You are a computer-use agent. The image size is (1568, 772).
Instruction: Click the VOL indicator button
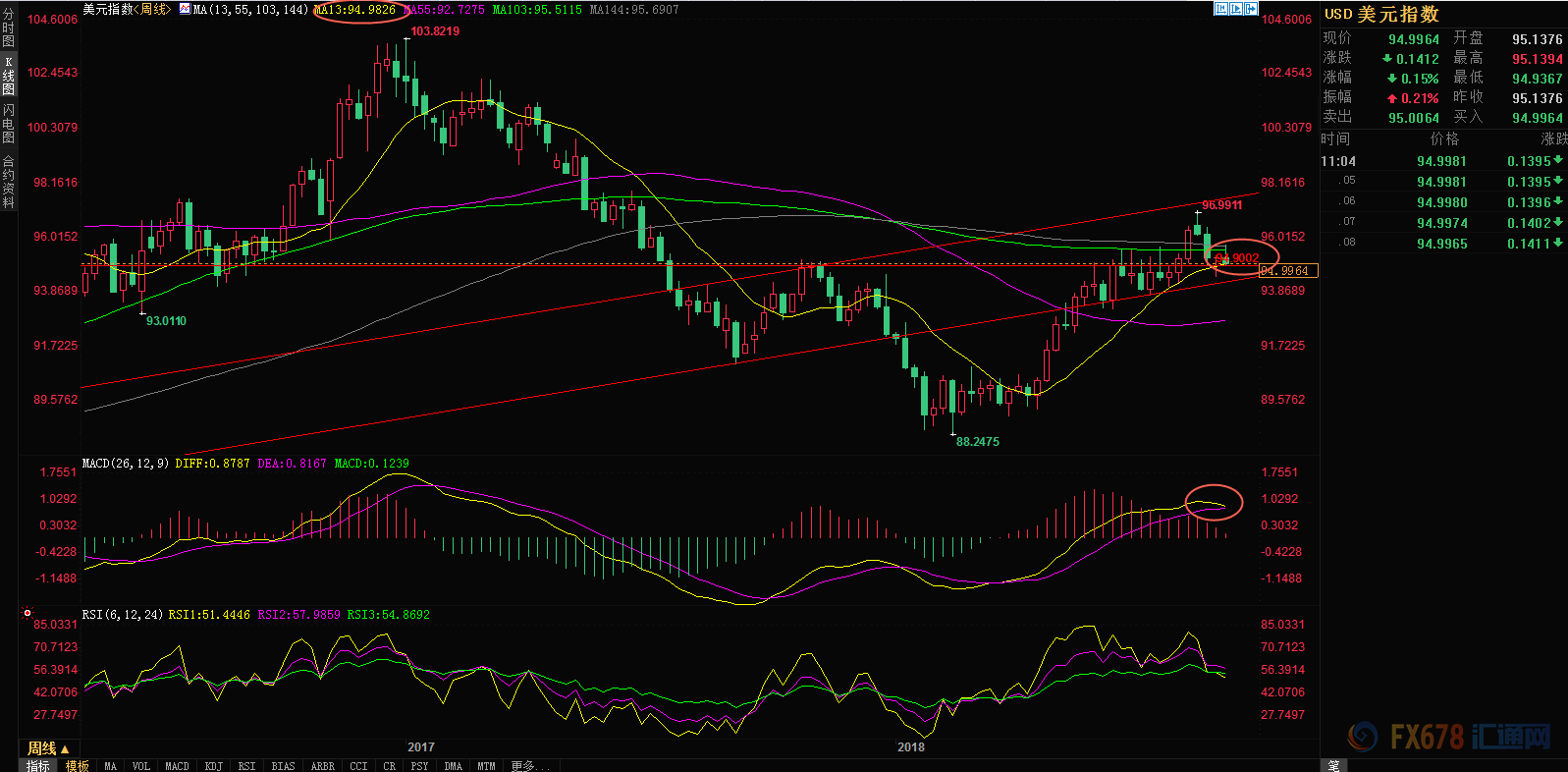[x=141, y=766]
